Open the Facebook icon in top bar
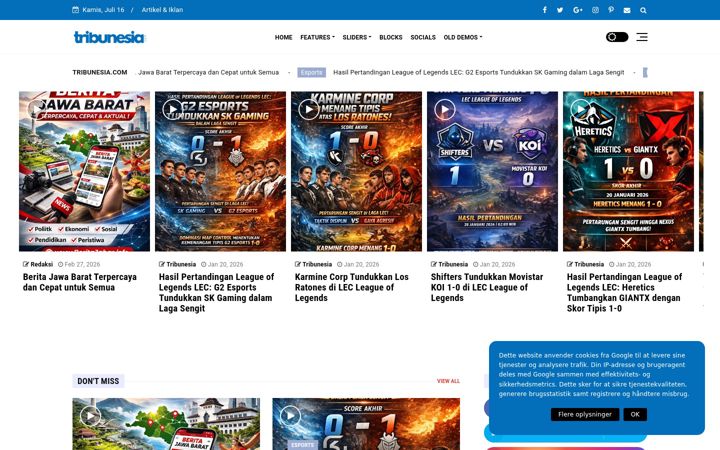The image size is (720, 450). click(545, 10)
